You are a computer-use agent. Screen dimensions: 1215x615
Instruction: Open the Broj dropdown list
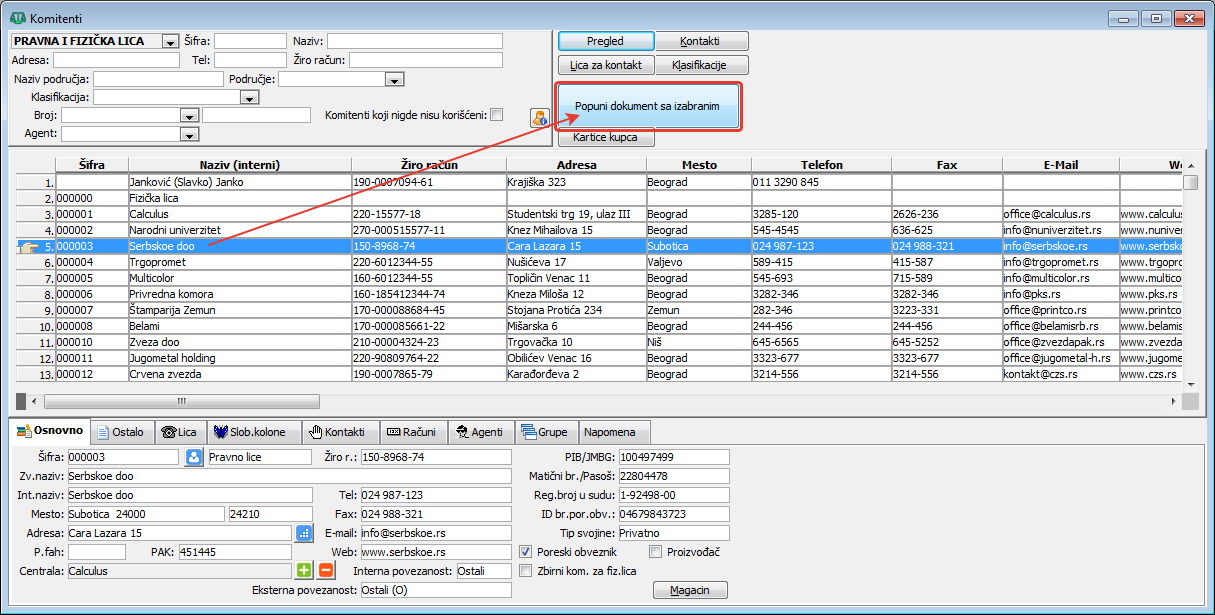[x=190, y=116]
